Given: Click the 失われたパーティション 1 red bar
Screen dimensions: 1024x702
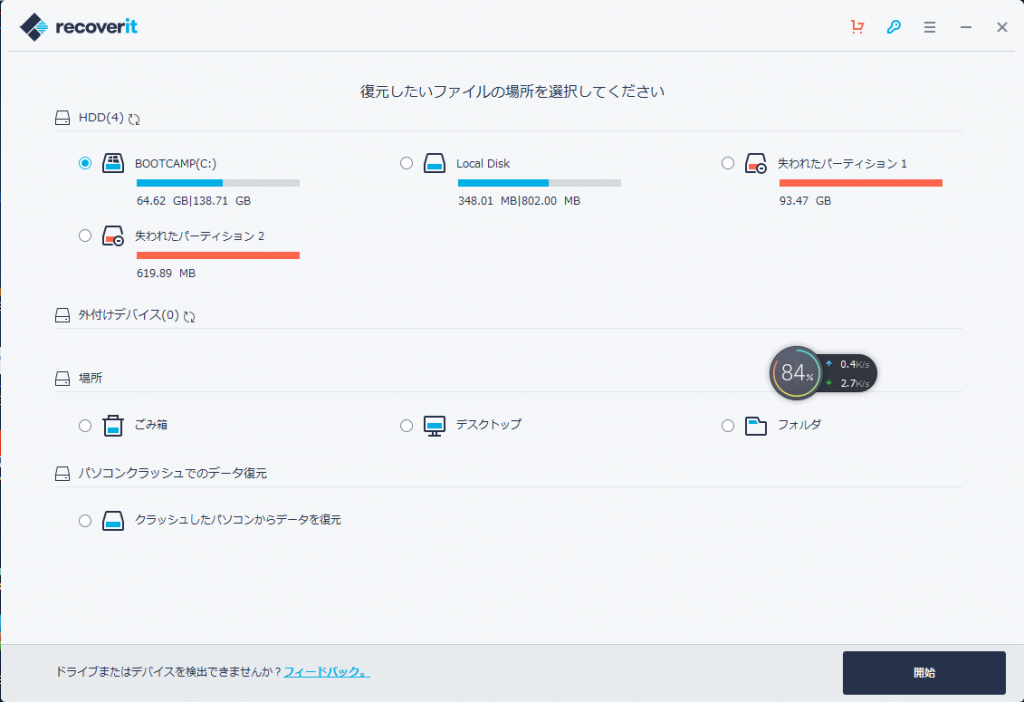Looking at the screenshot, I should point(861,183).
